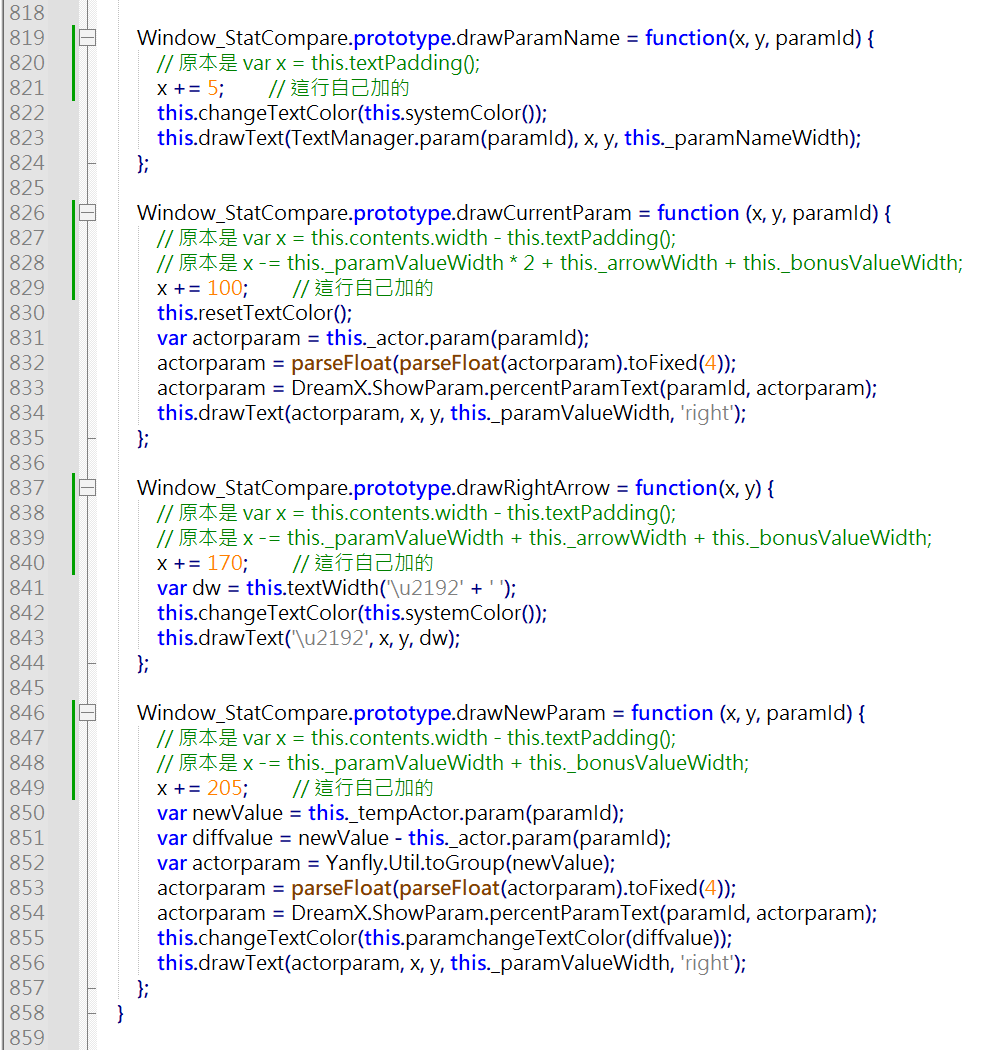
Task: Collapse the drawNewParam function fold at line 846
Action: point(87,712)
